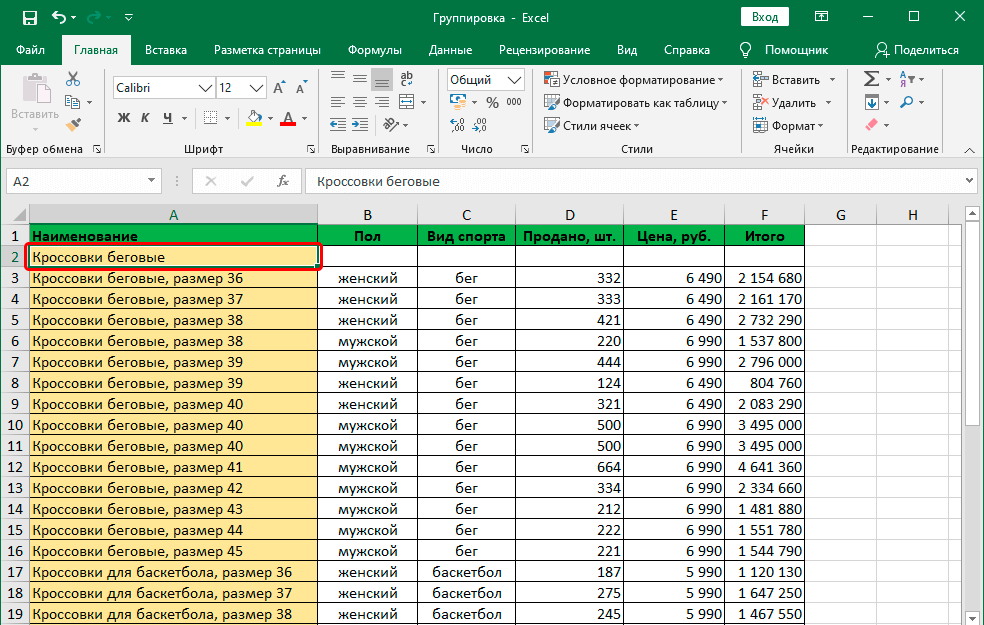Apply the accounting number format
This screenshot has height=625, width=984.
[x=458, y=102]
